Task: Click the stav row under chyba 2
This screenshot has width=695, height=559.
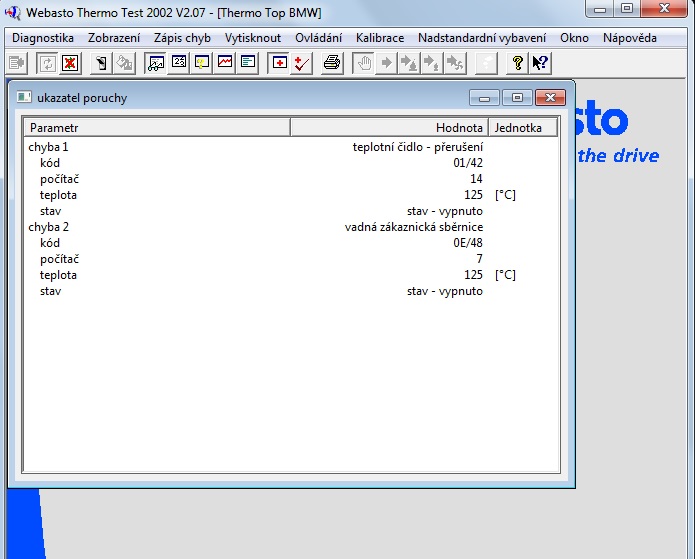Action: click(x=291, y=291)
